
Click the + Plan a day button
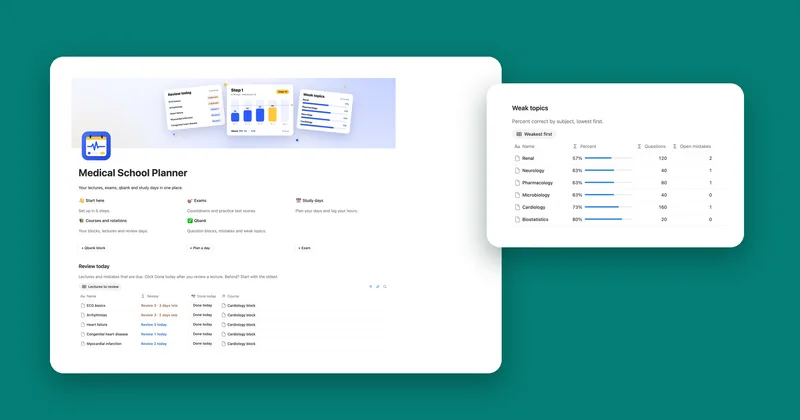click(x=200, y=248)
